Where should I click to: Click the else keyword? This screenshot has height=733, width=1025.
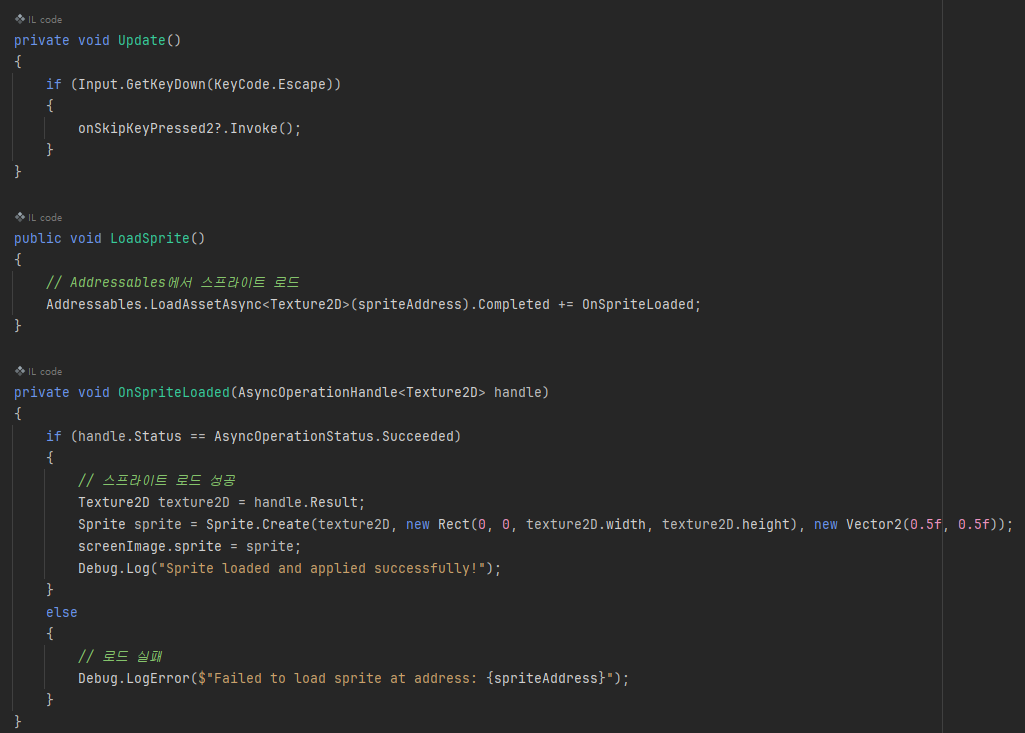(x=61, y=612)
